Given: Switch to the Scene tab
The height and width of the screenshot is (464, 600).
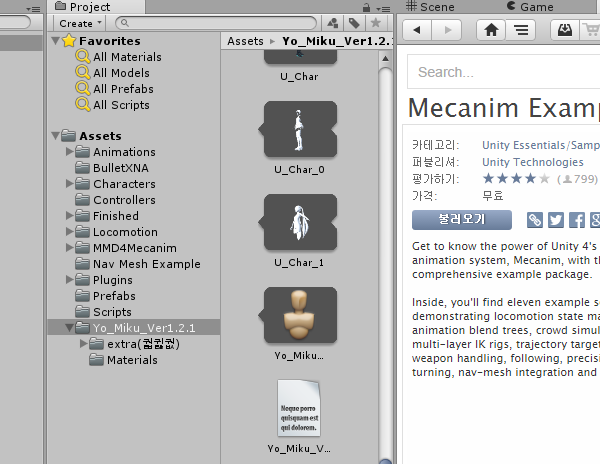Looking at the screenshot, I should pos(430,7).
